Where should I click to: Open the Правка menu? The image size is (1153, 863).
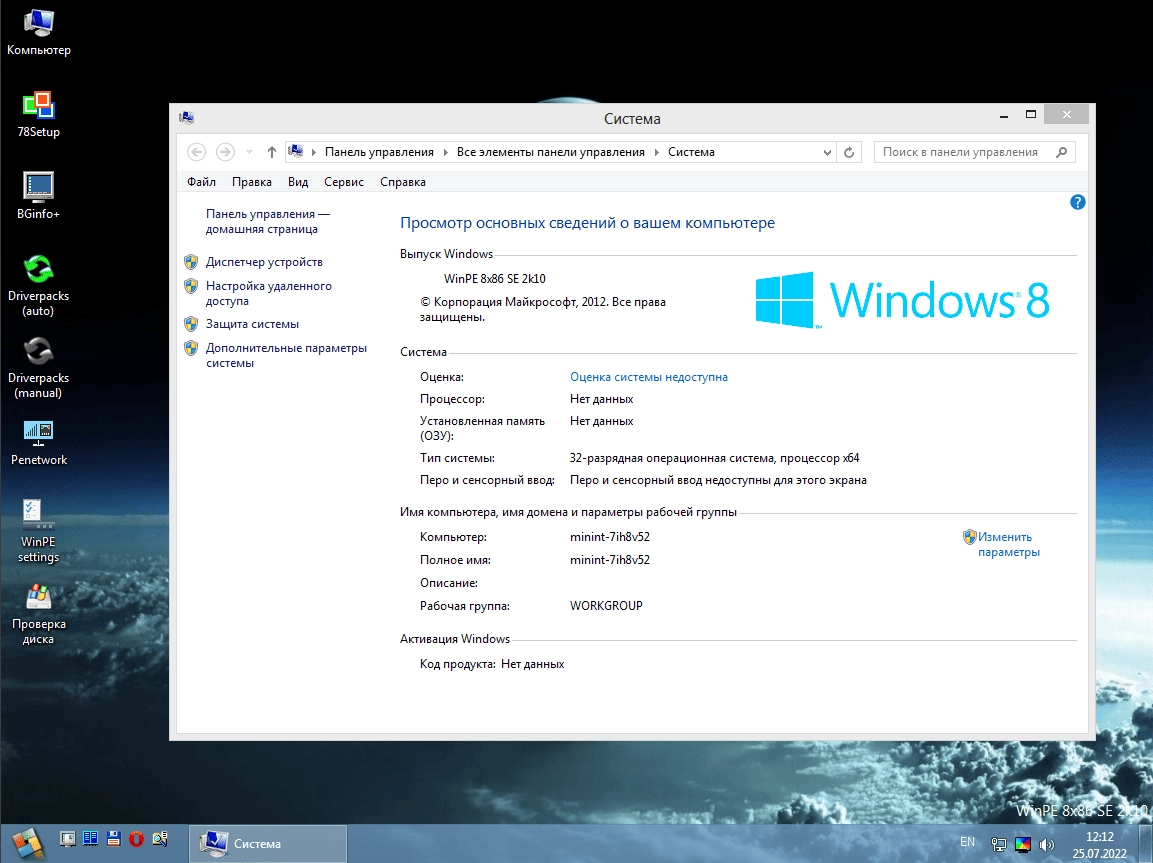point(251,182)
